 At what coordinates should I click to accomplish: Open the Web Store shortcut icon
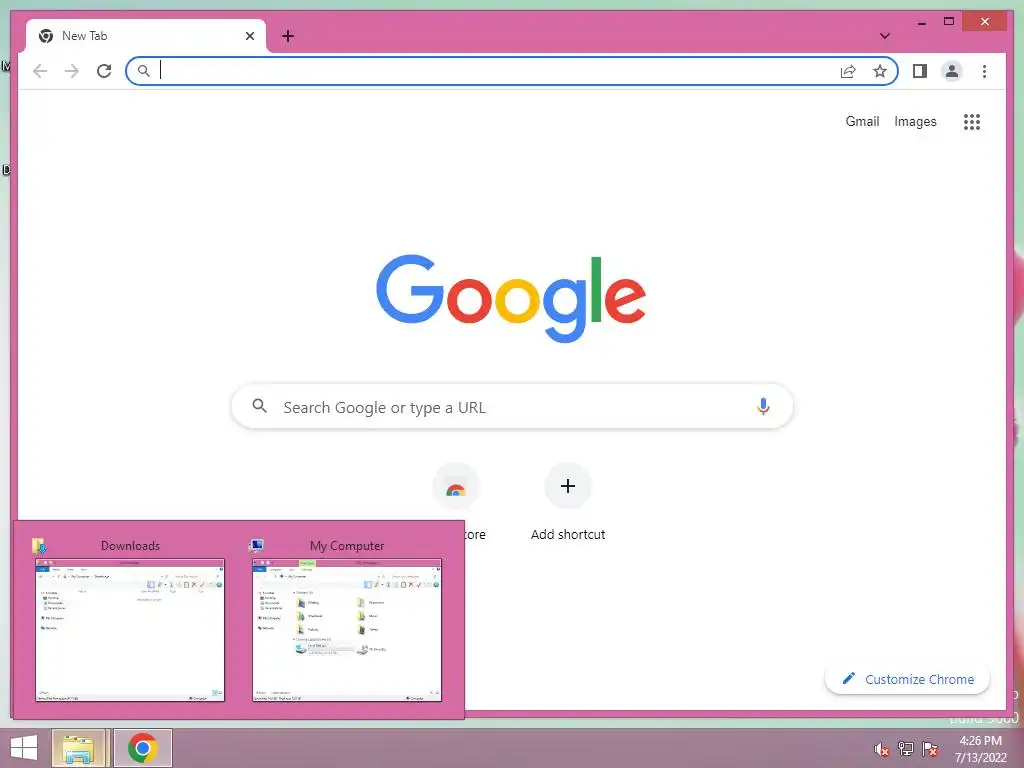[456, 487]
